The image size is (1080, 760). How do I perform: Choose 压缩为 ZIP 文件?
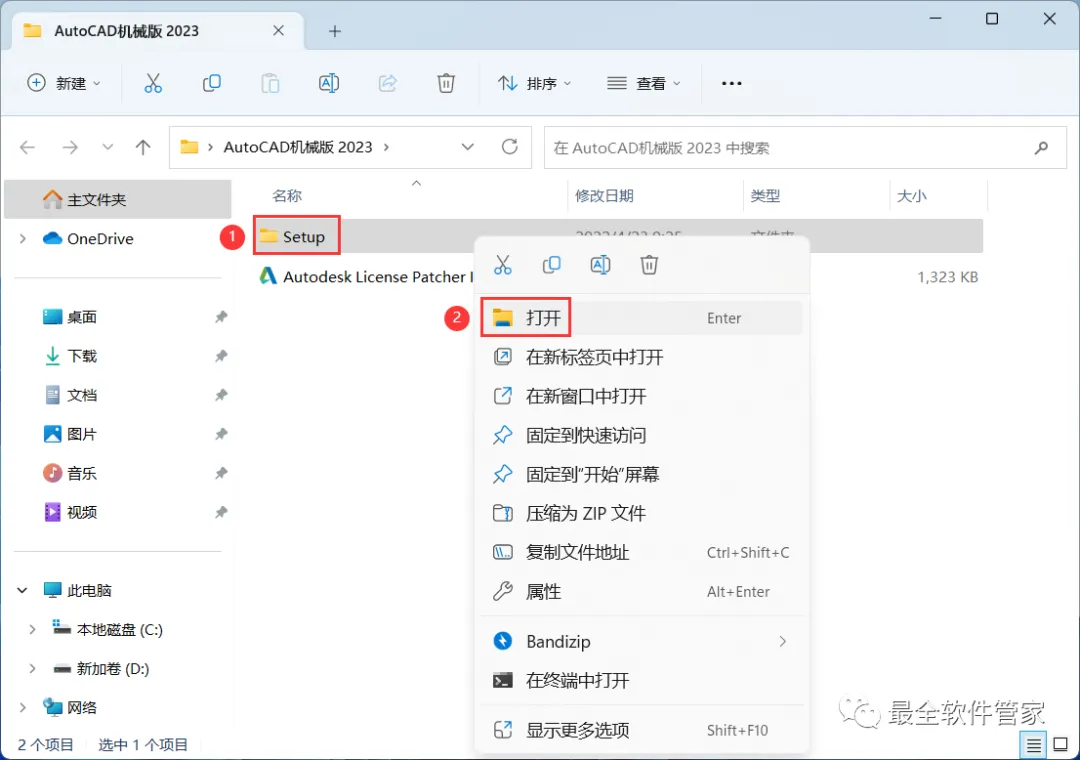tap(641, 513)
